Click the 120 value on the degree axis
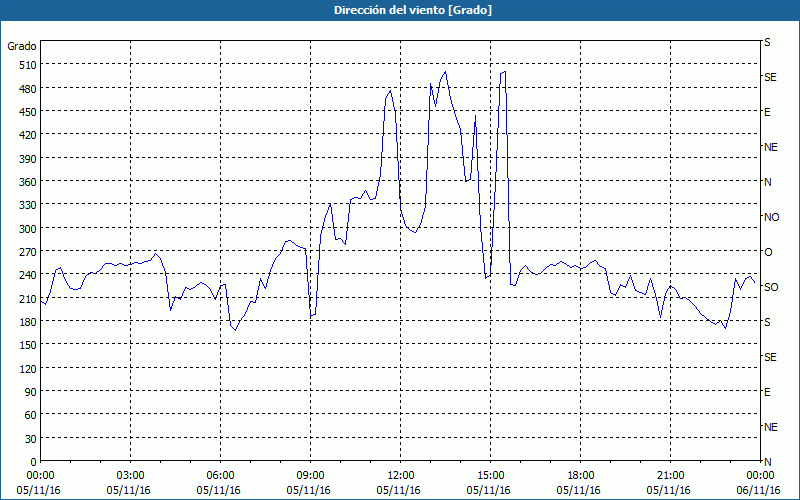The image size is (800, 500). (29, 368)
